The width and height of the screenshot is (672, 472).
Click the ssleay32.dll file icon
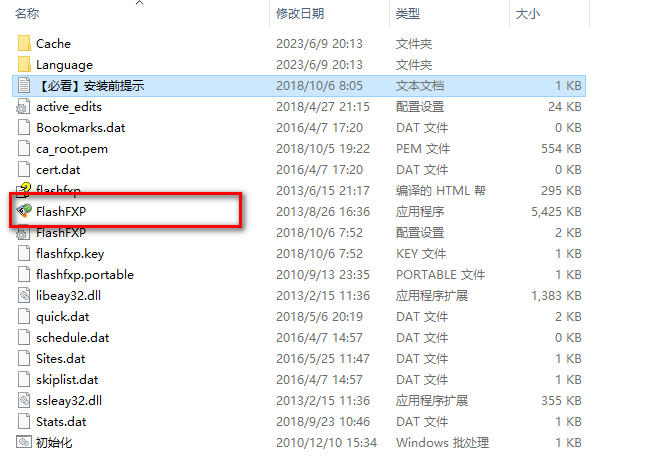(24, 400)
